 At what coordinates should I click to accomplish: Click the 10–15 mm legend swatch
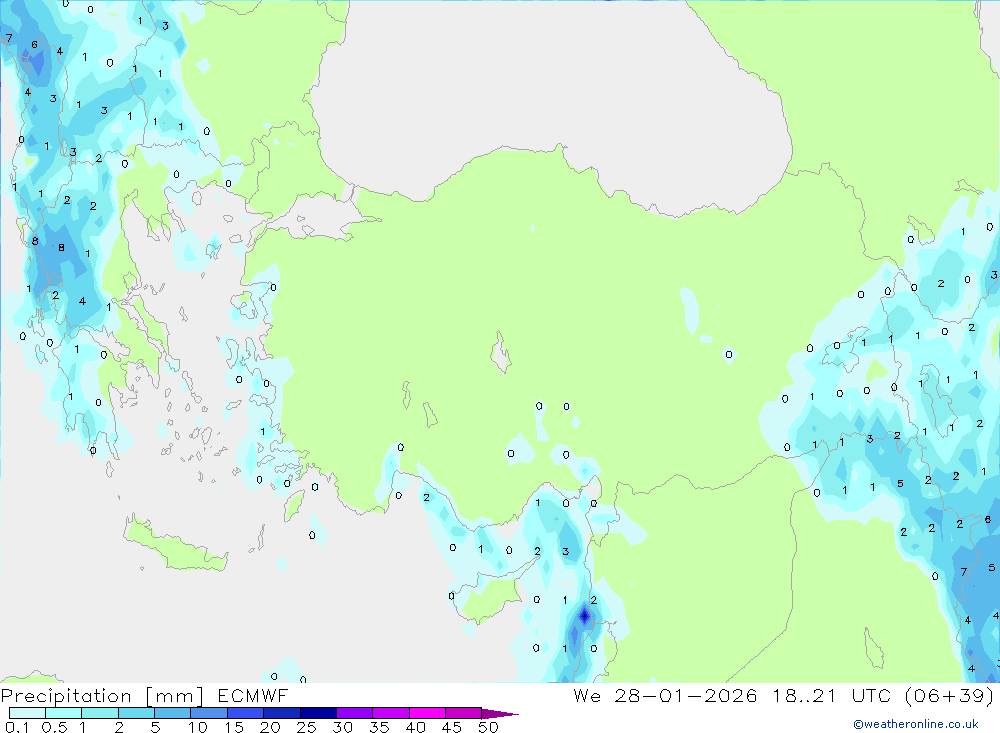pyautogui.click(x=209, y=713)
